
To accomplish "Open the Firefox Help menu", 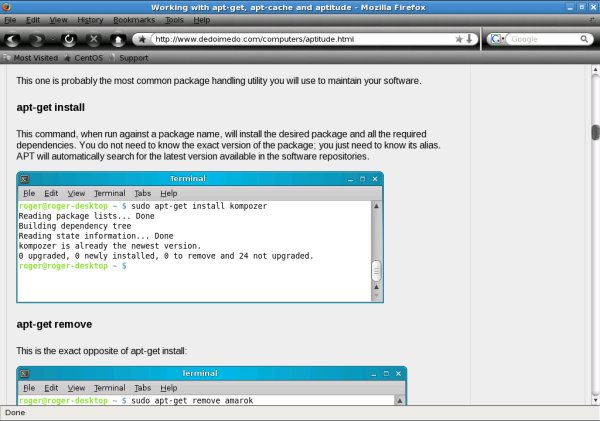I will [202, 20].
